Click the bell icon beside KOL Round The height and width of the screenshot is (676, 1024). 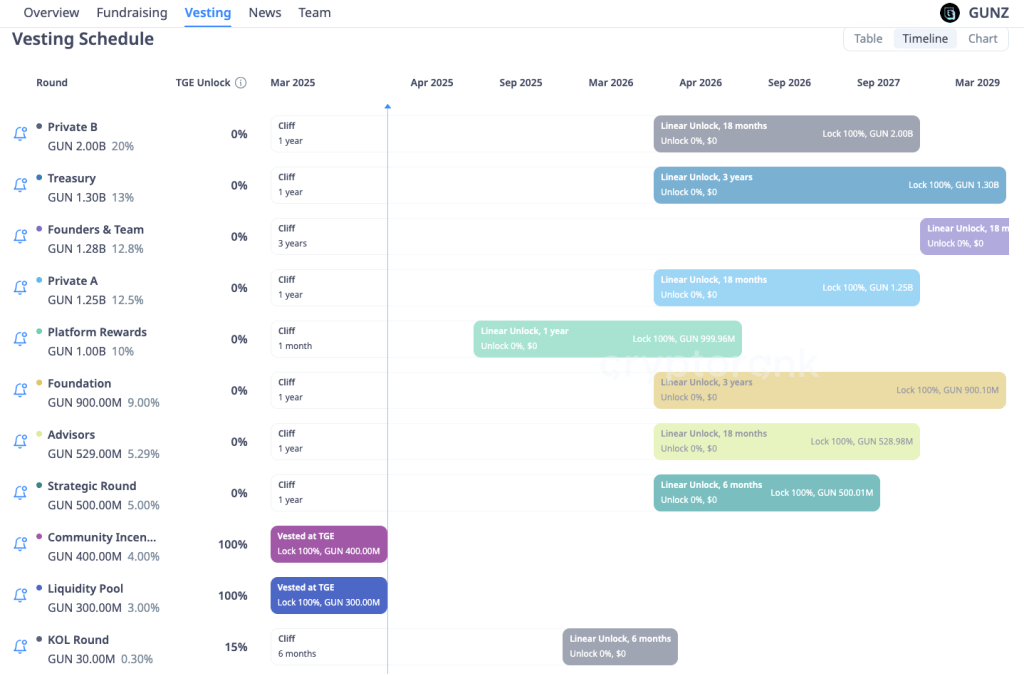[20, 646]
